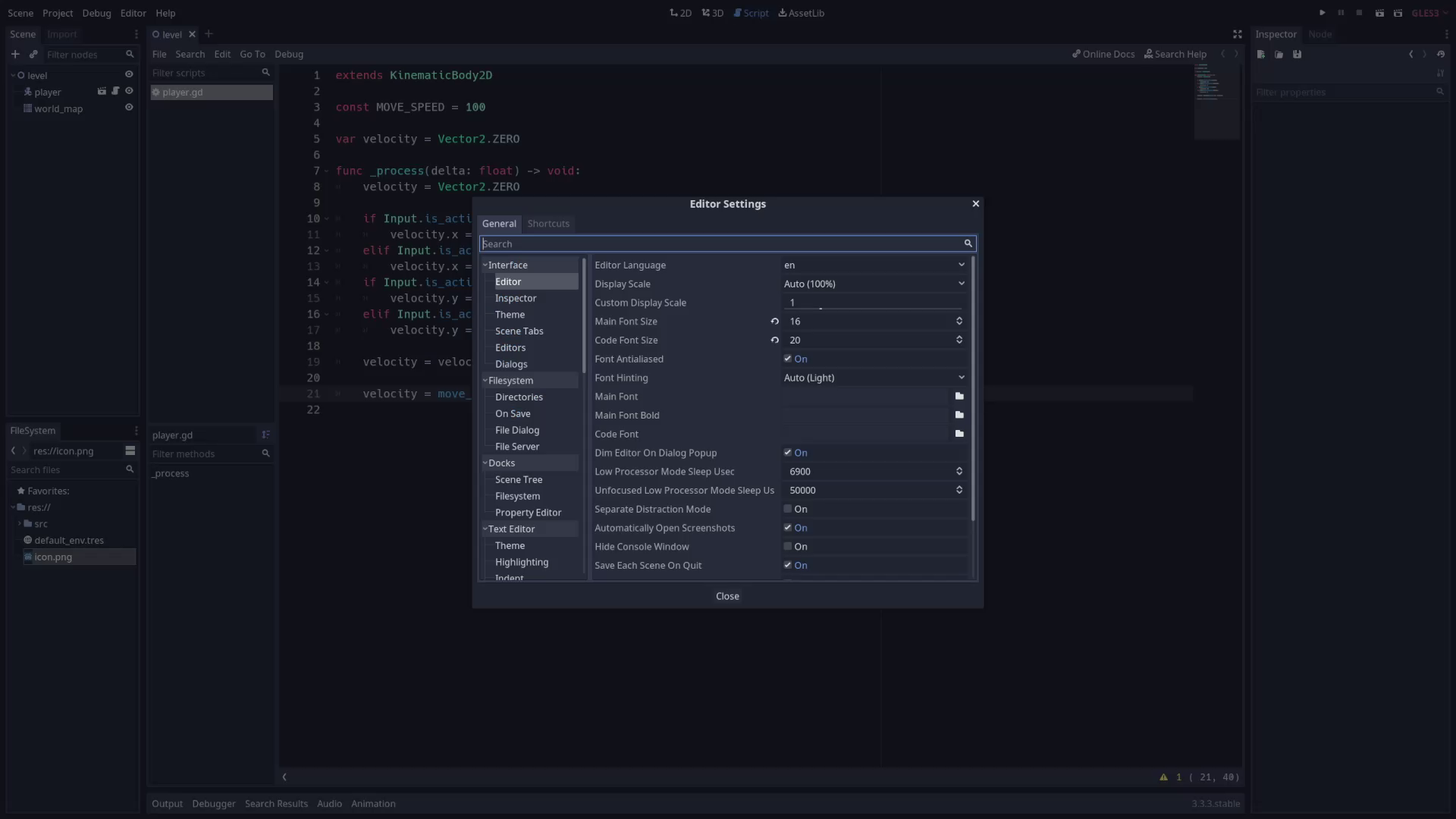1456x819 pixels.
Task: Toggle distraction-free mode icon
Action: [x=1238, y=34]
